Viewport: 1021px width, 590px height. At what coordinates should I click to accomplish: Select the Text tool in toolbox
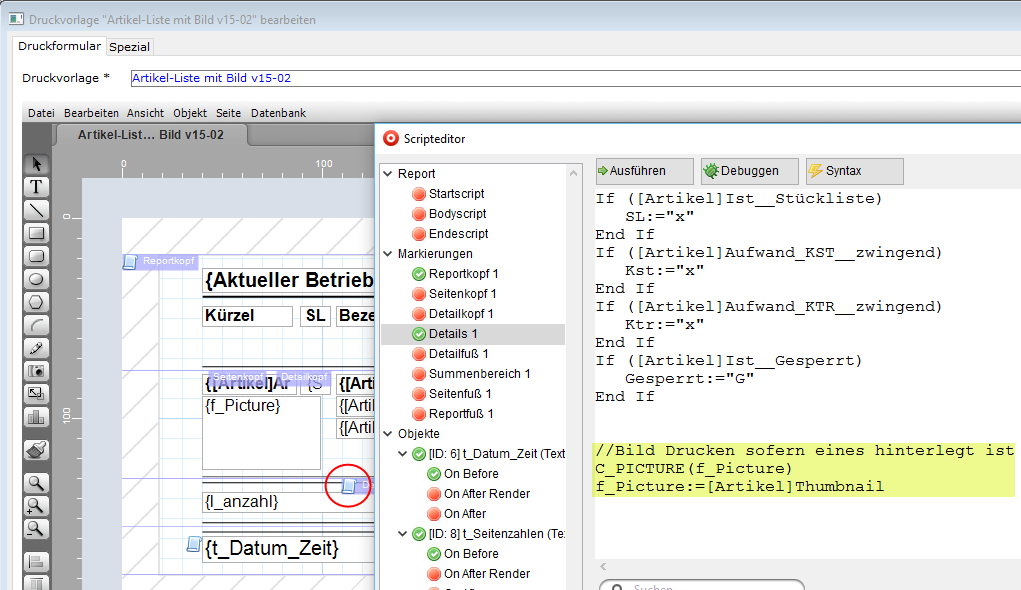click(x=37, y=186)
